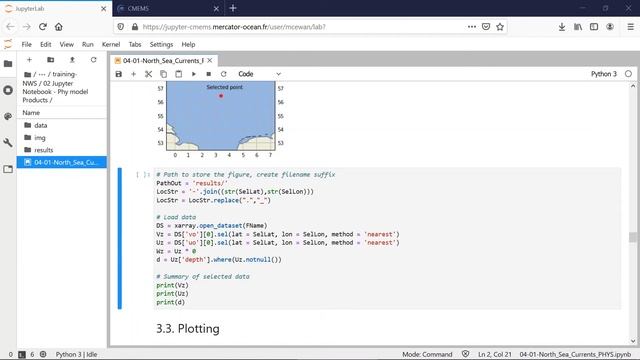Viewport: 640px width, 360px height.
Task: Click the New Launcher plus icon
Action: pos(29,60)
